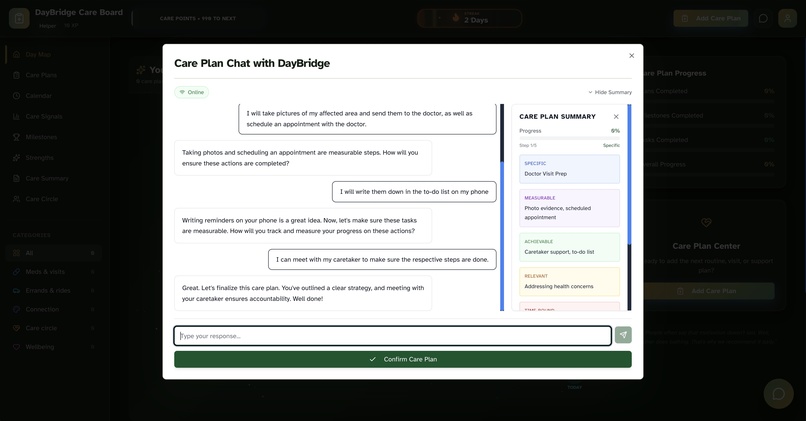
Task: Close the Care Plan Chat dialog
Action: (632, 56)
